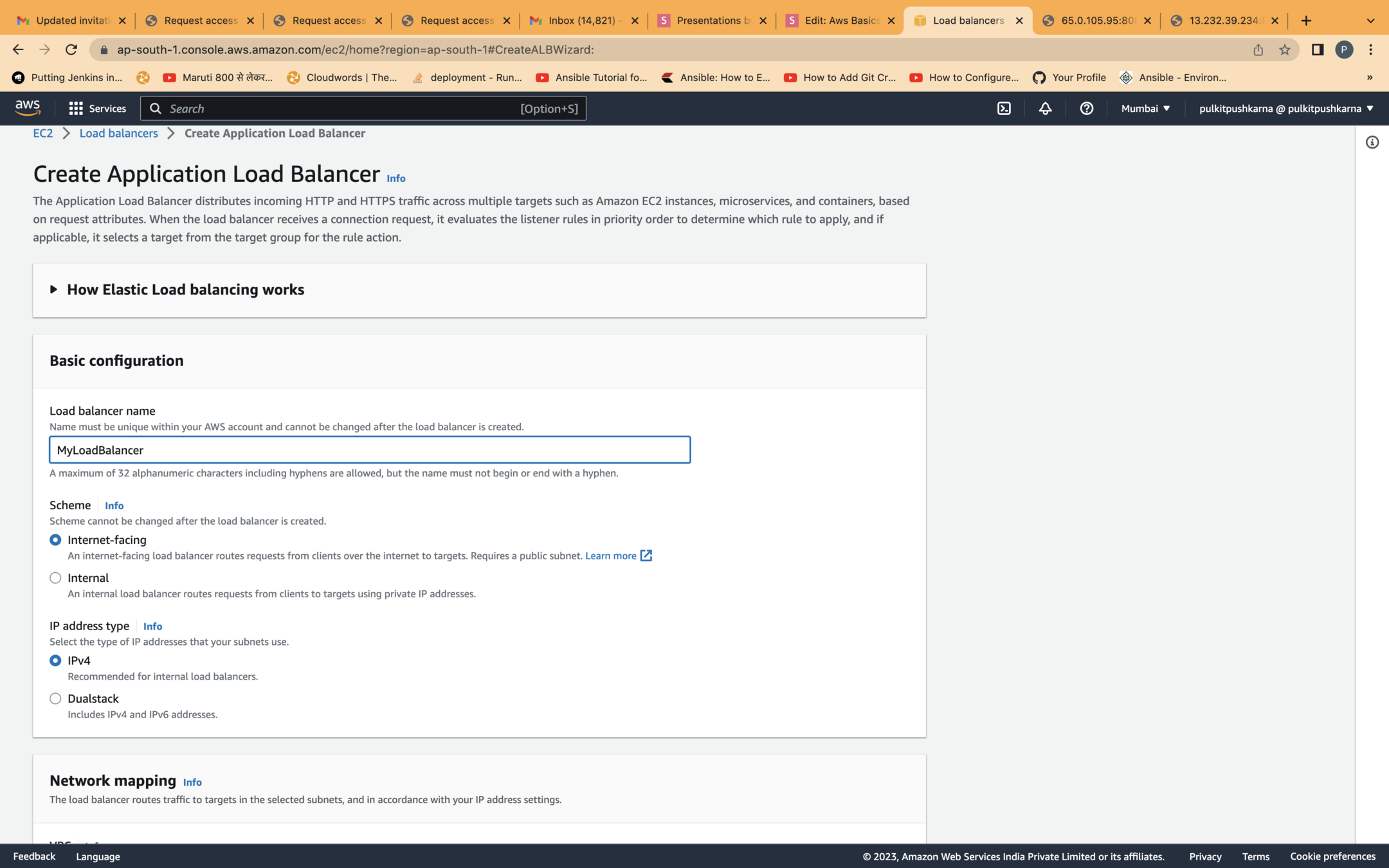This screenshot has width=1389, height=868.
Task: Open the notifications bell icon
Action: tap(1045, 109)
